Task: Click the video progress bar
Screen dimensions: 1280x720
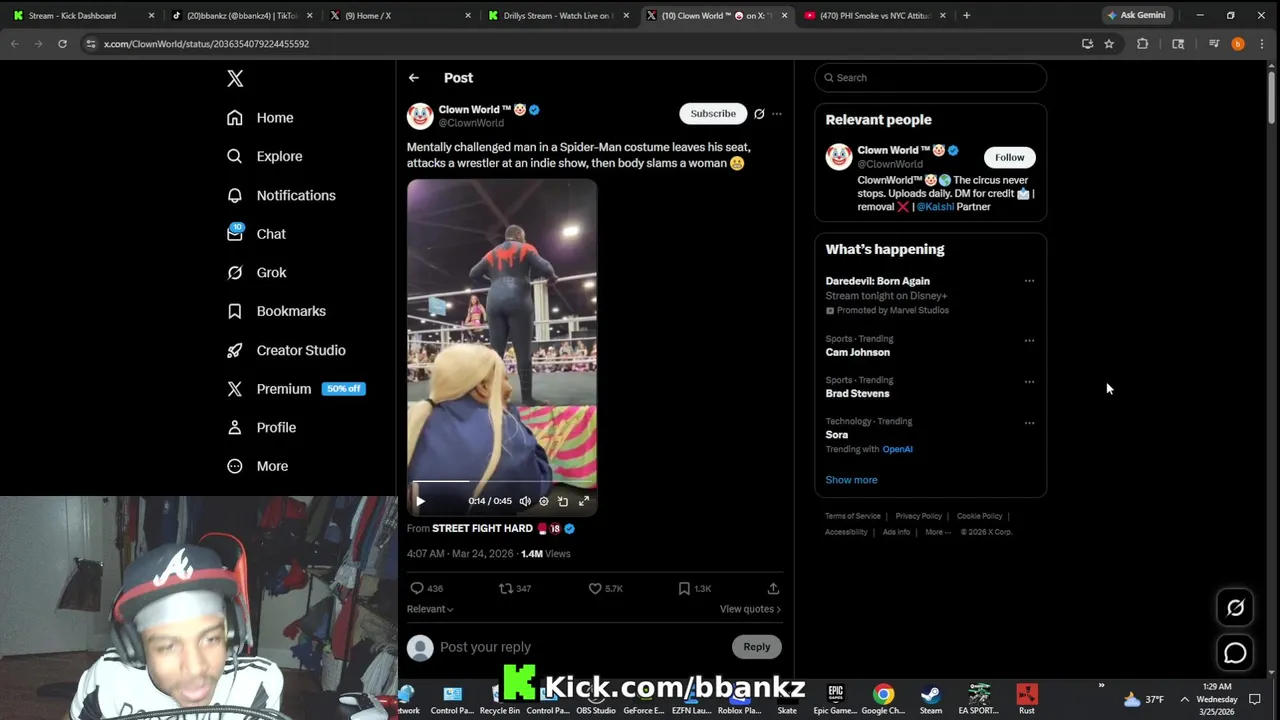Action: (x=502, y=481)
